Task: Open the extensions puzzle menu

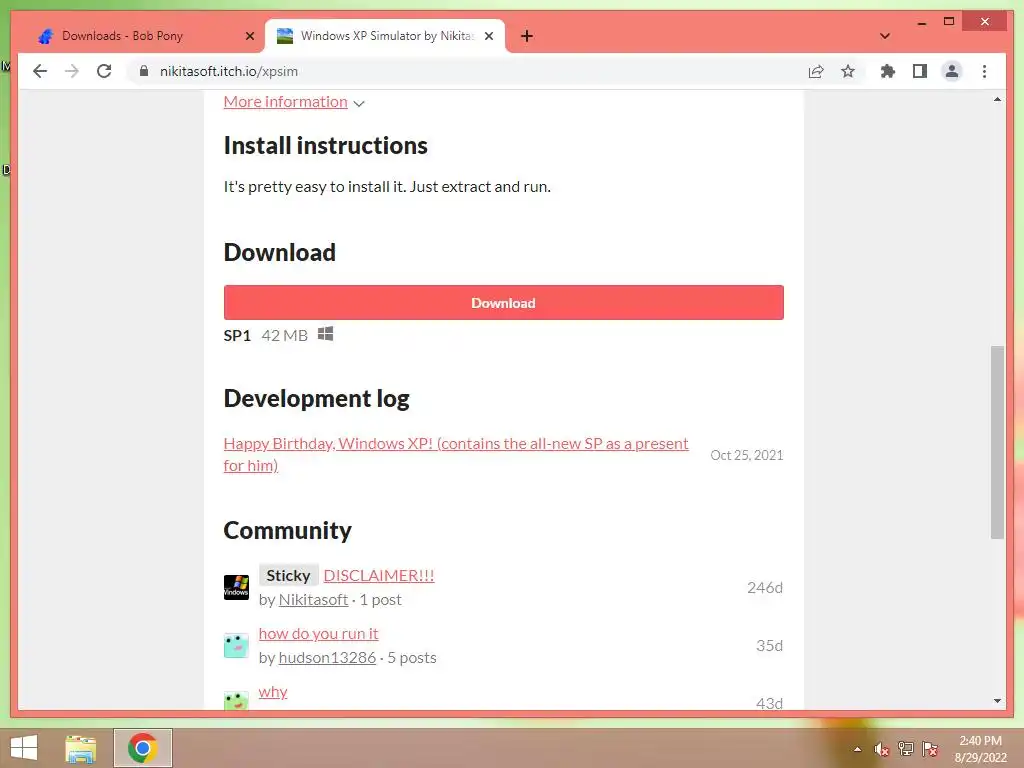Action: [888, 71]
